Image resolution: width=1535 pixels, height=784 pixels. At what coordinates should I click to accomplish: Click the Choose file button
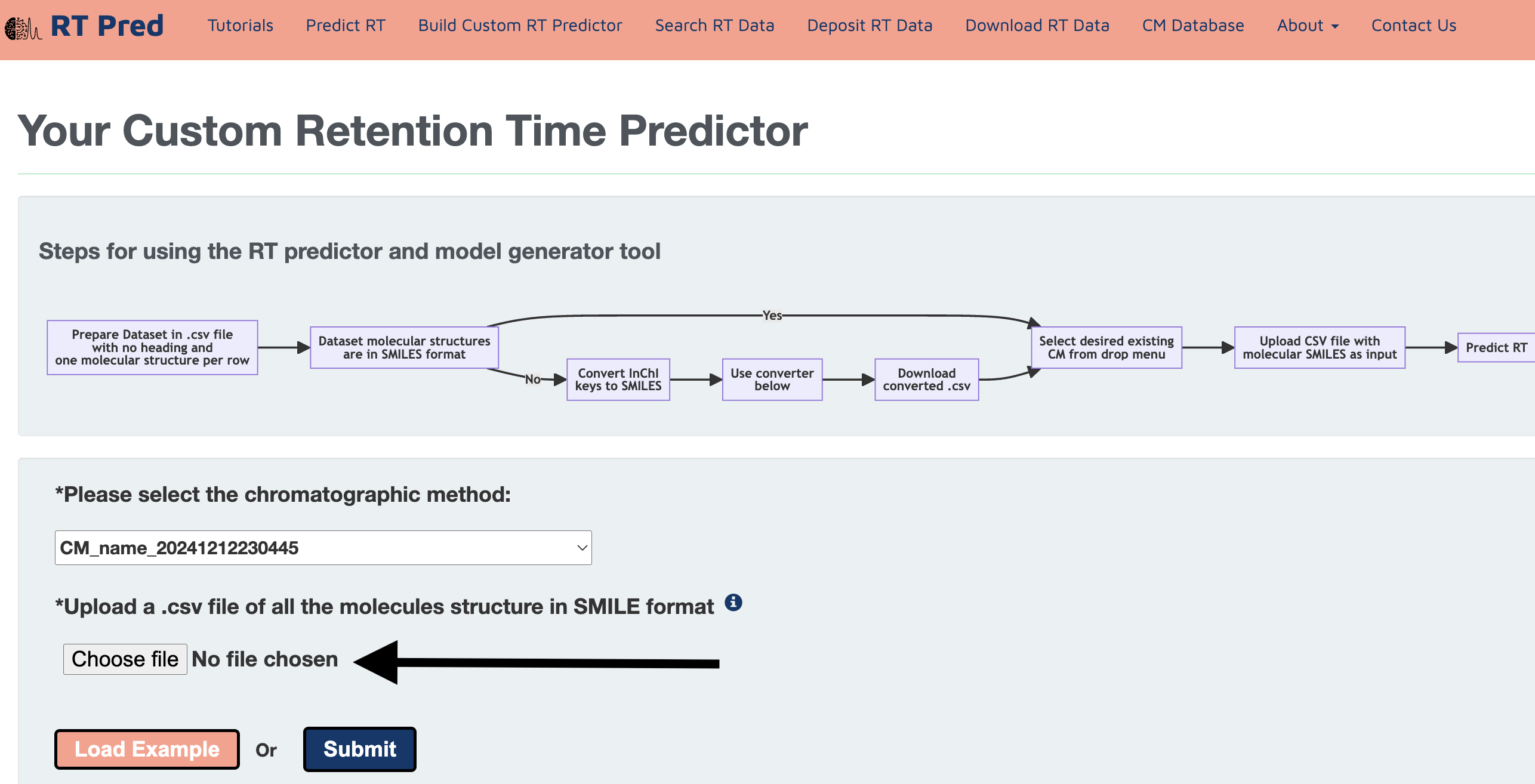coord(125,659)
